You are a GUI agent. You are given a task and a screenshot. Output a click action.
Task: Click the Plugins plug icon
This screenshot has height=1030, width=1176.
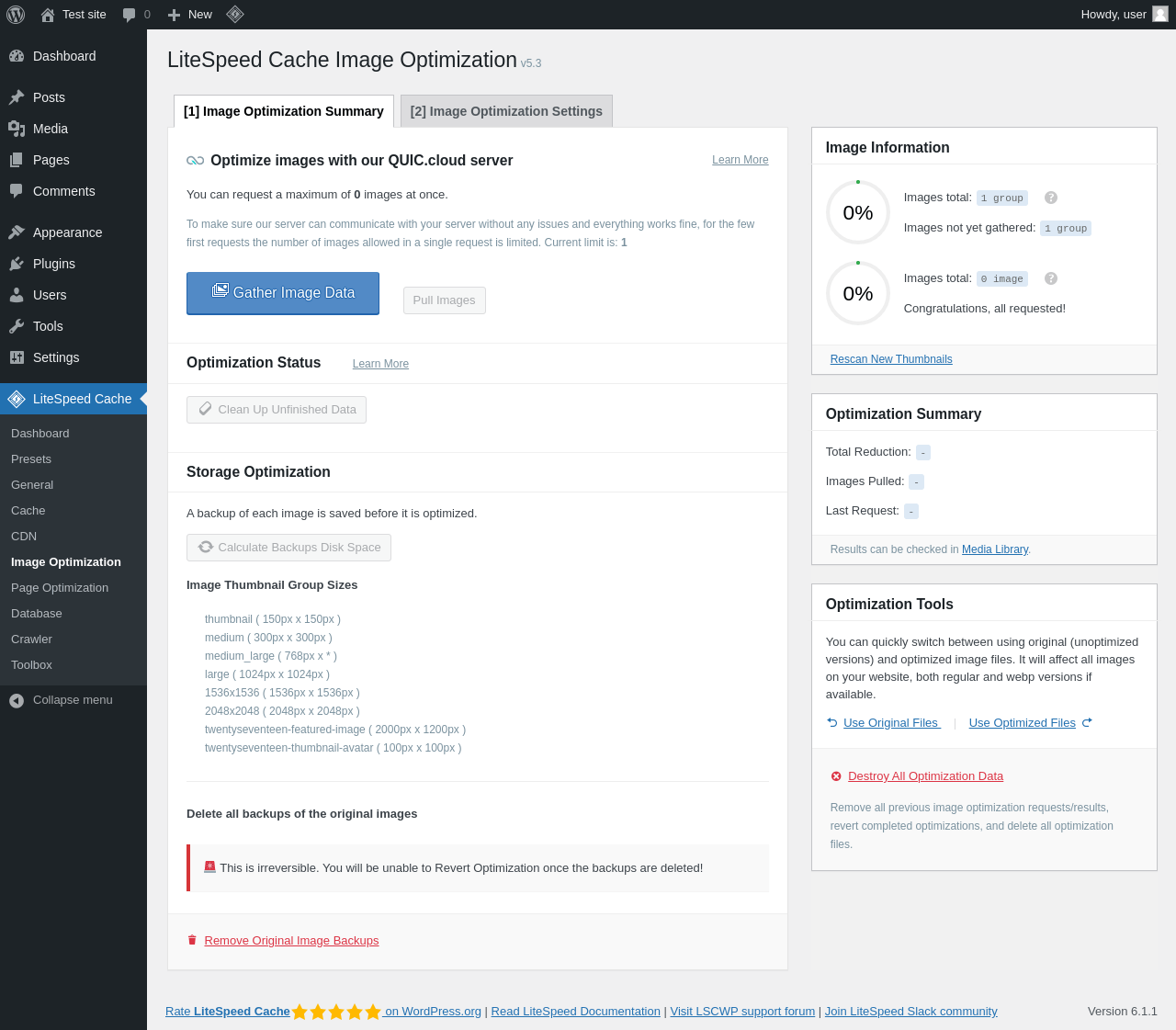[x=17, y=264]
